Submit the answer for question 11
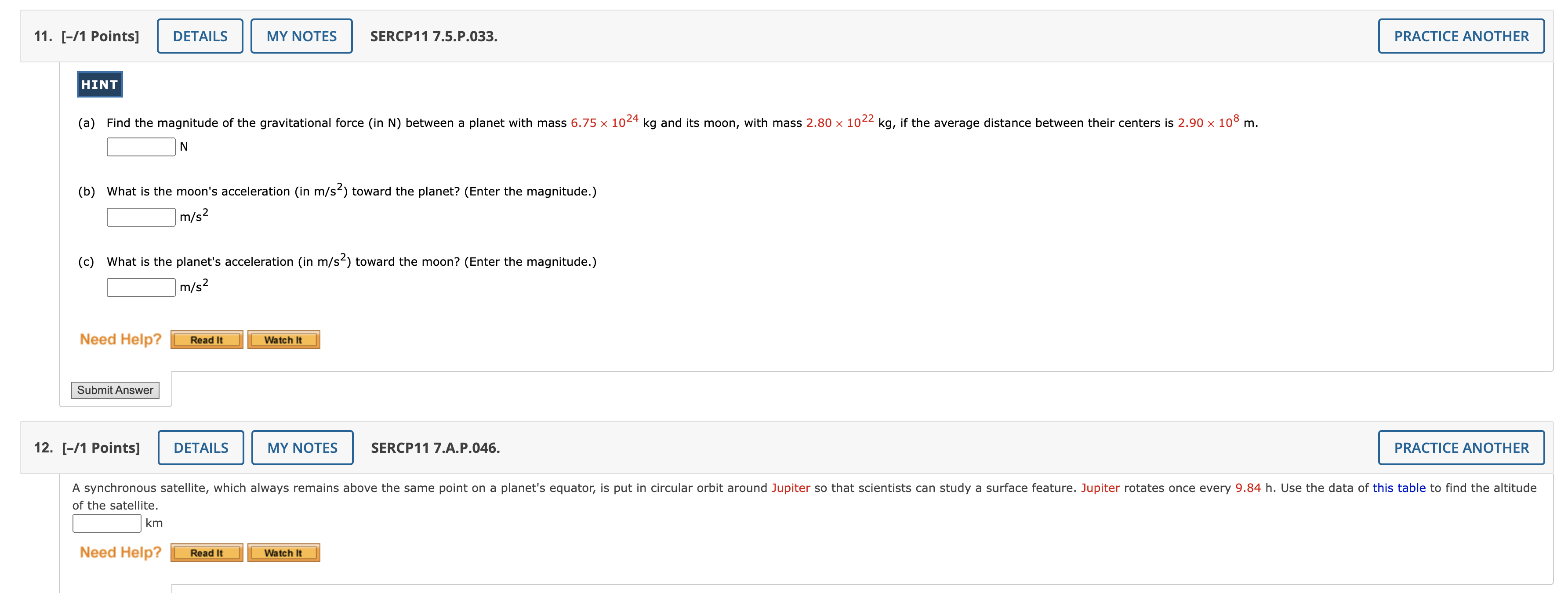The width and height of the screenshot is (1568, 593). 114,390
